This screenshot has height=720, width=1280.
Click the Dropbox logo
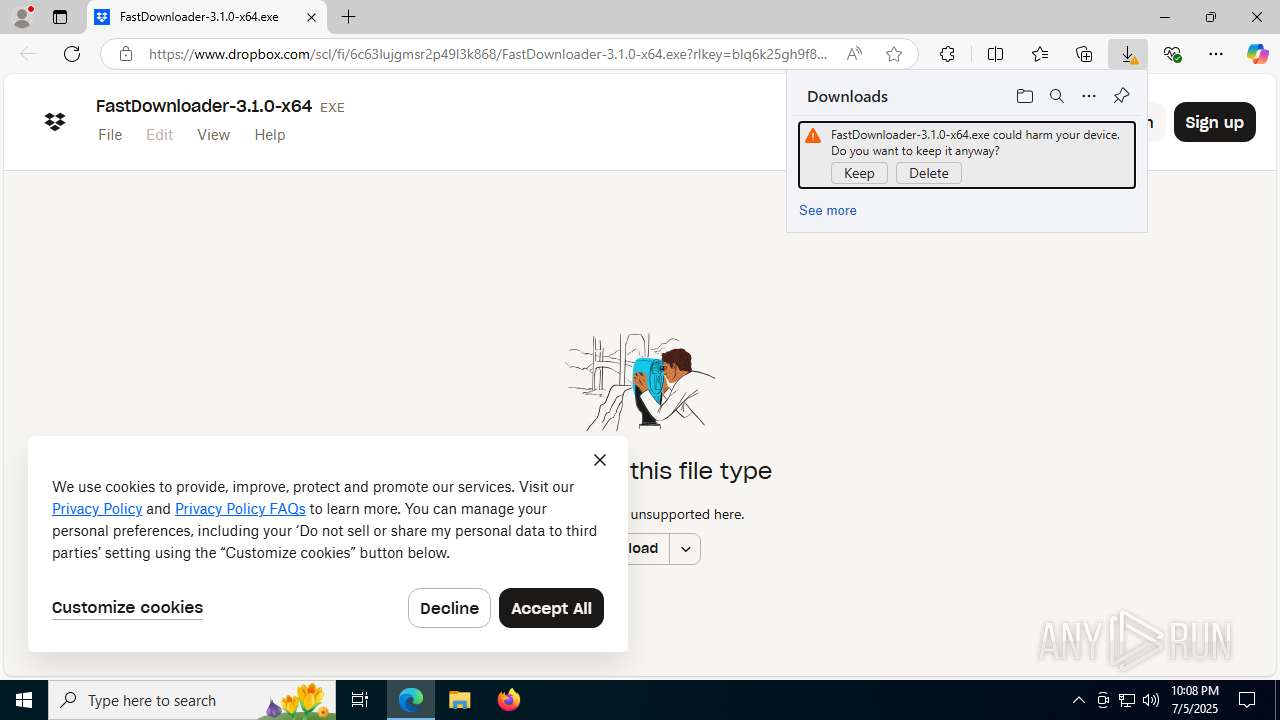(x=55, y=122)
